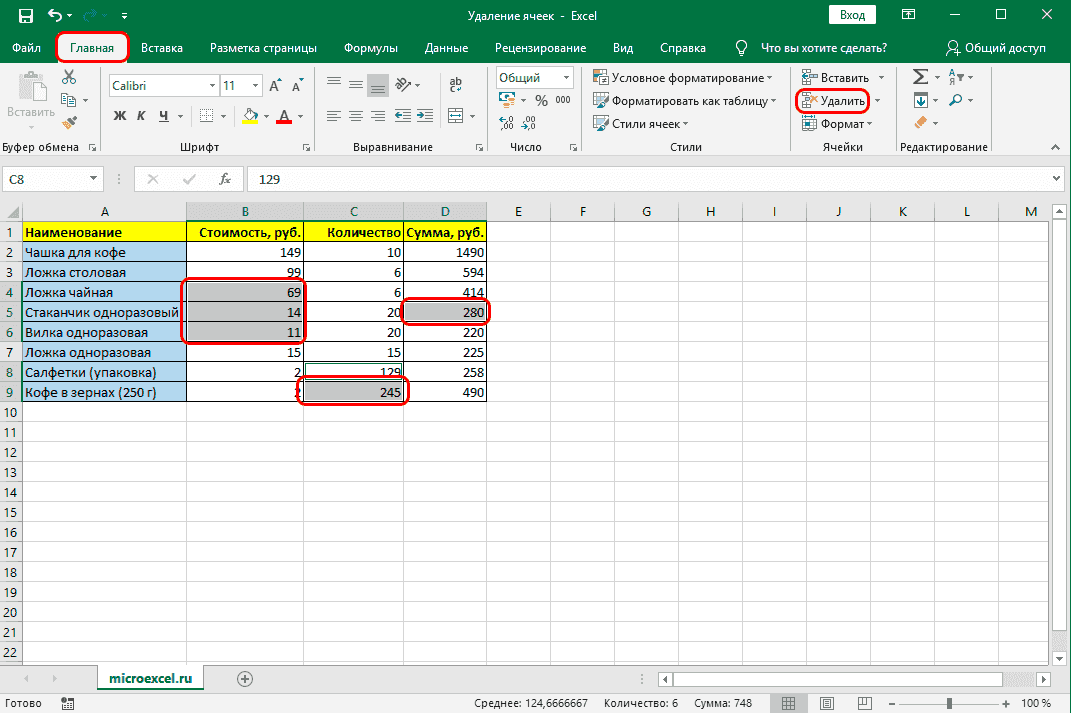Click the Общий доступ share button

point(996,48)
